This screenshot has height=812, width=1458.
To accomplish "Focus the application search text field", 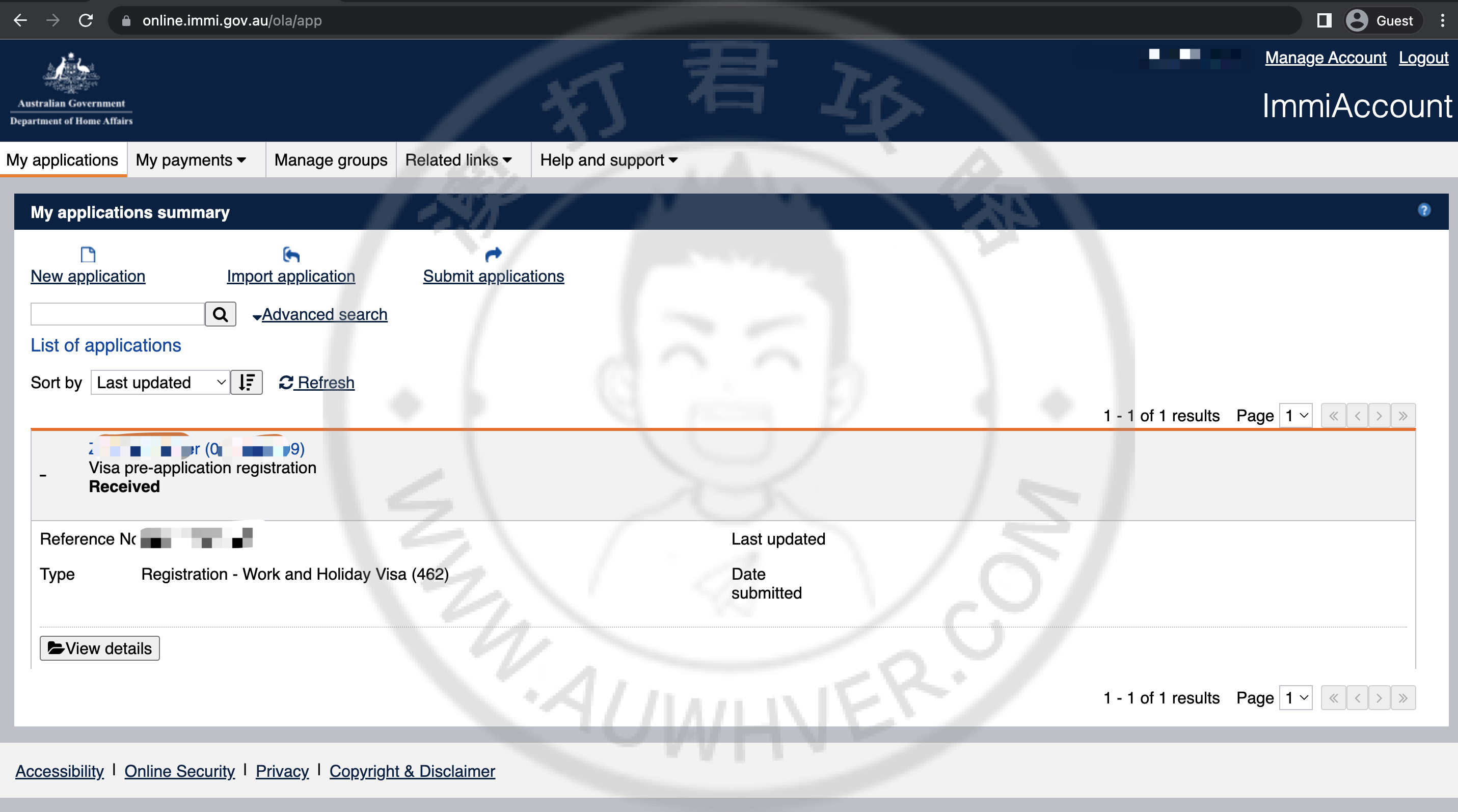I will 118,314.
